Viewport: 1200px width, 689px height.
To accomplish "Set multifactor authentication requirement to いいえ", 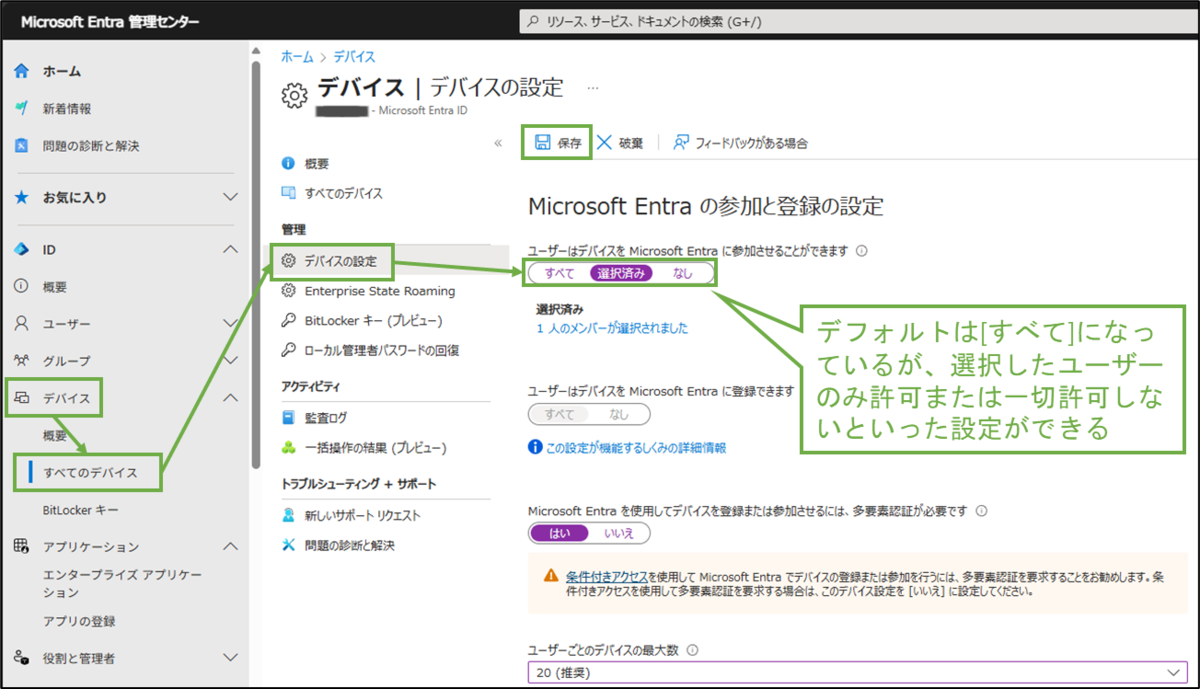I will pyautogui.click(x=619, y=533).
